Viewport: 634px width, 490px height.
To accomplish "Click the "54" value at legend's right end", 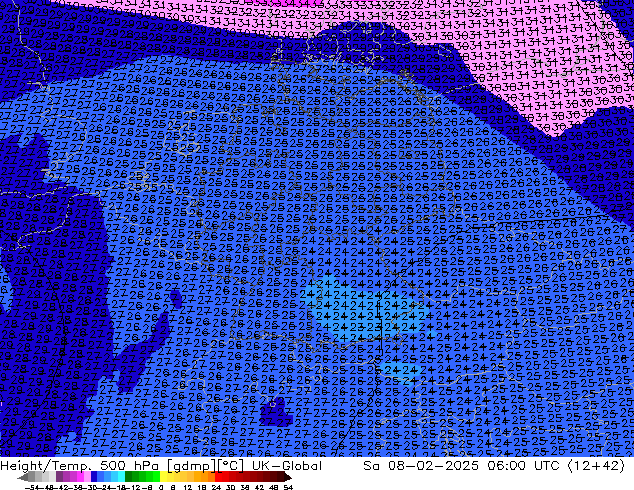I will (x=288, y=487).
